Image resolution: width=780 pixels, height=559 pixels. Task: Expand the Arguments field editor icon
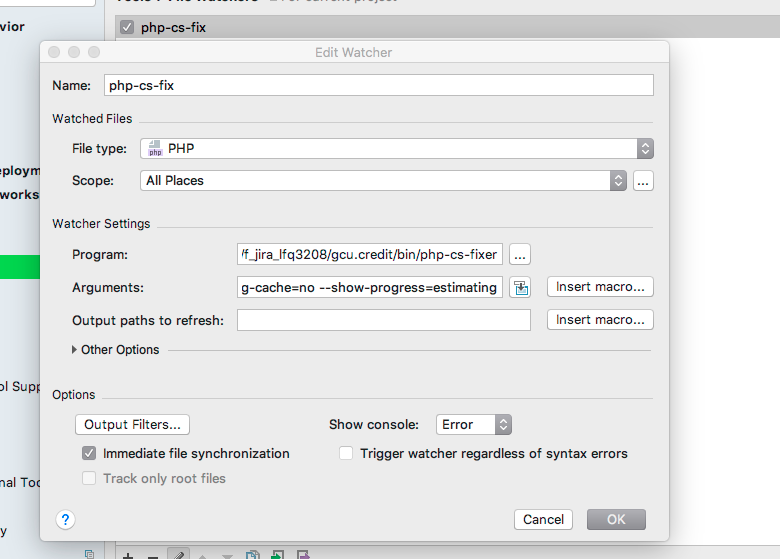click(519, 287)
